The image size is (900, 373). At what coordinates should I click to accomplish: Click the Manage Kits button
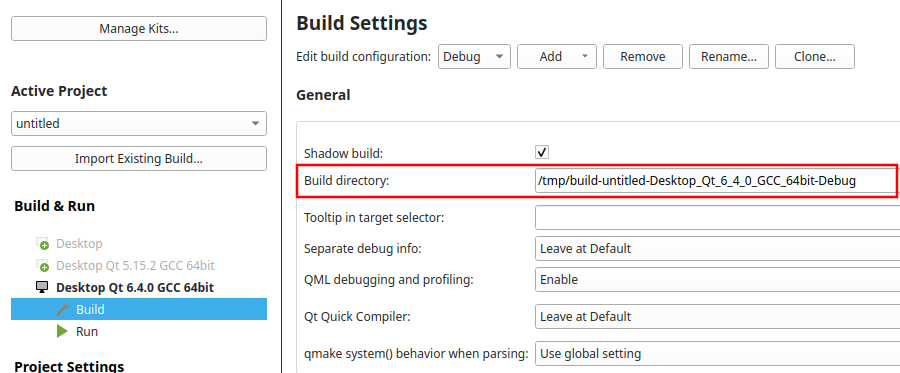tap(139, 29)
